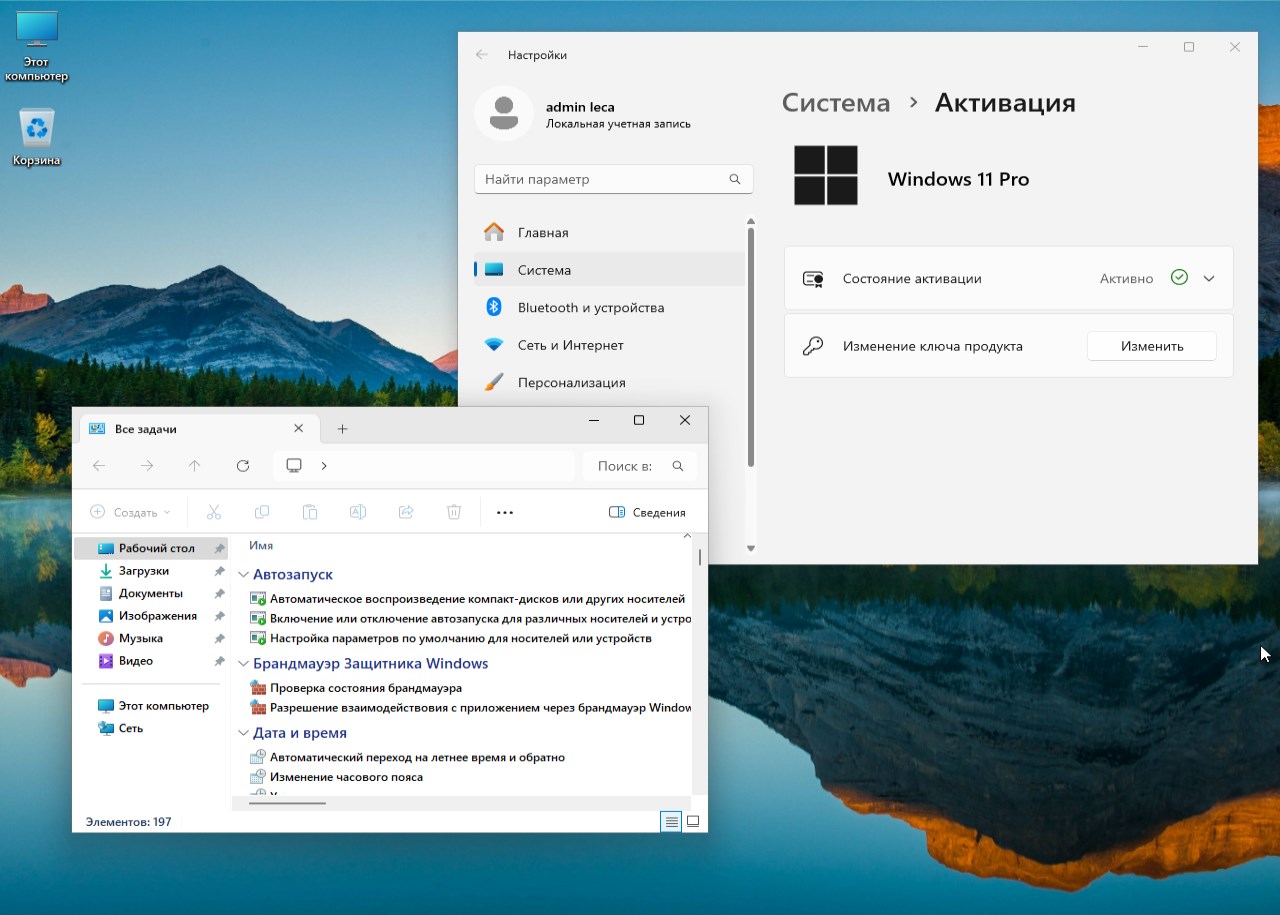Image resolution: width=1280 pixels, height=915 pixels.
Task: Collapse the Дата и время group
Action: point(243,734)
